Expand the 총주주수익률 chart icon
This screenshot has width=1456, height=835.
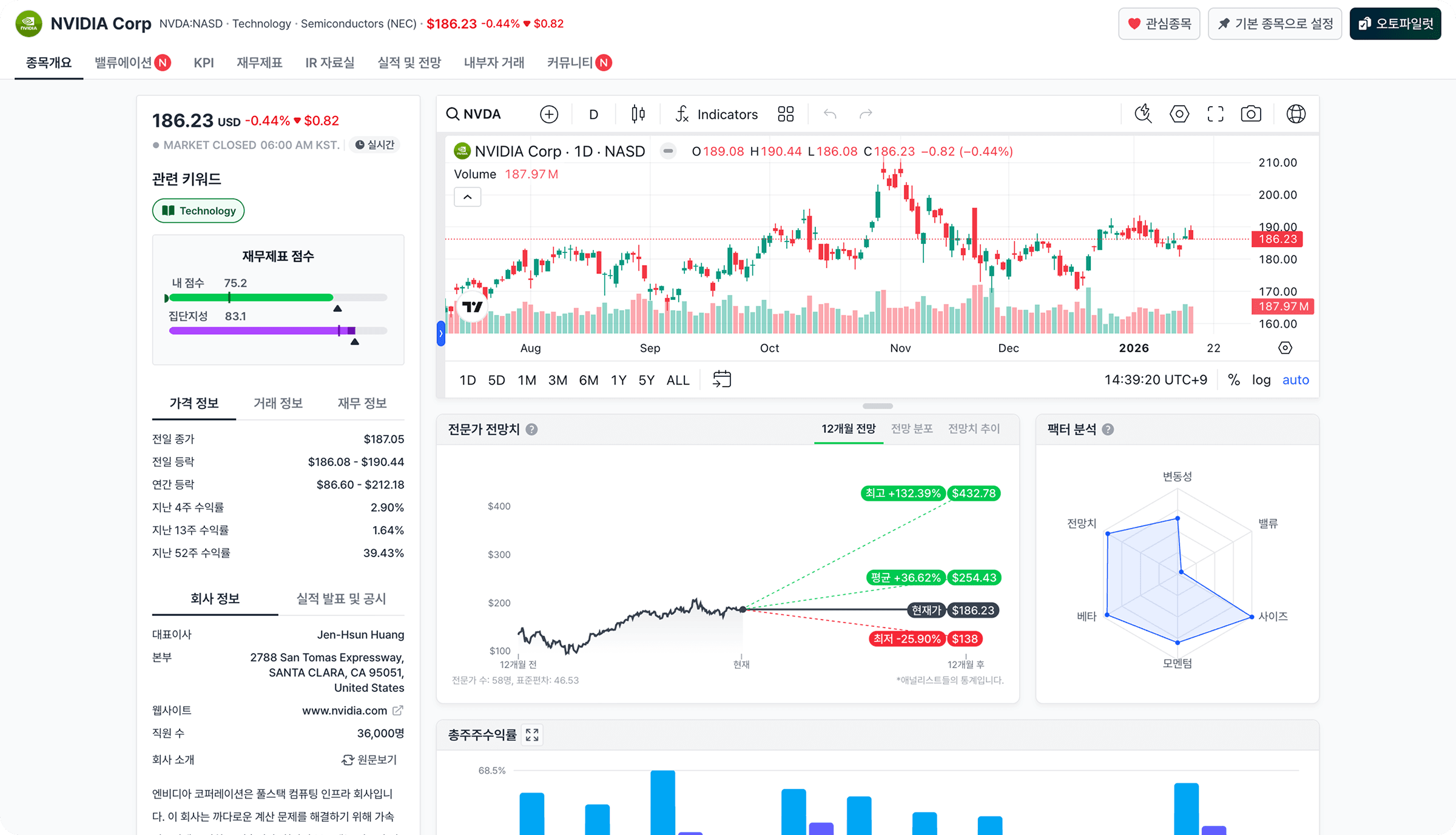click(532, 735)
